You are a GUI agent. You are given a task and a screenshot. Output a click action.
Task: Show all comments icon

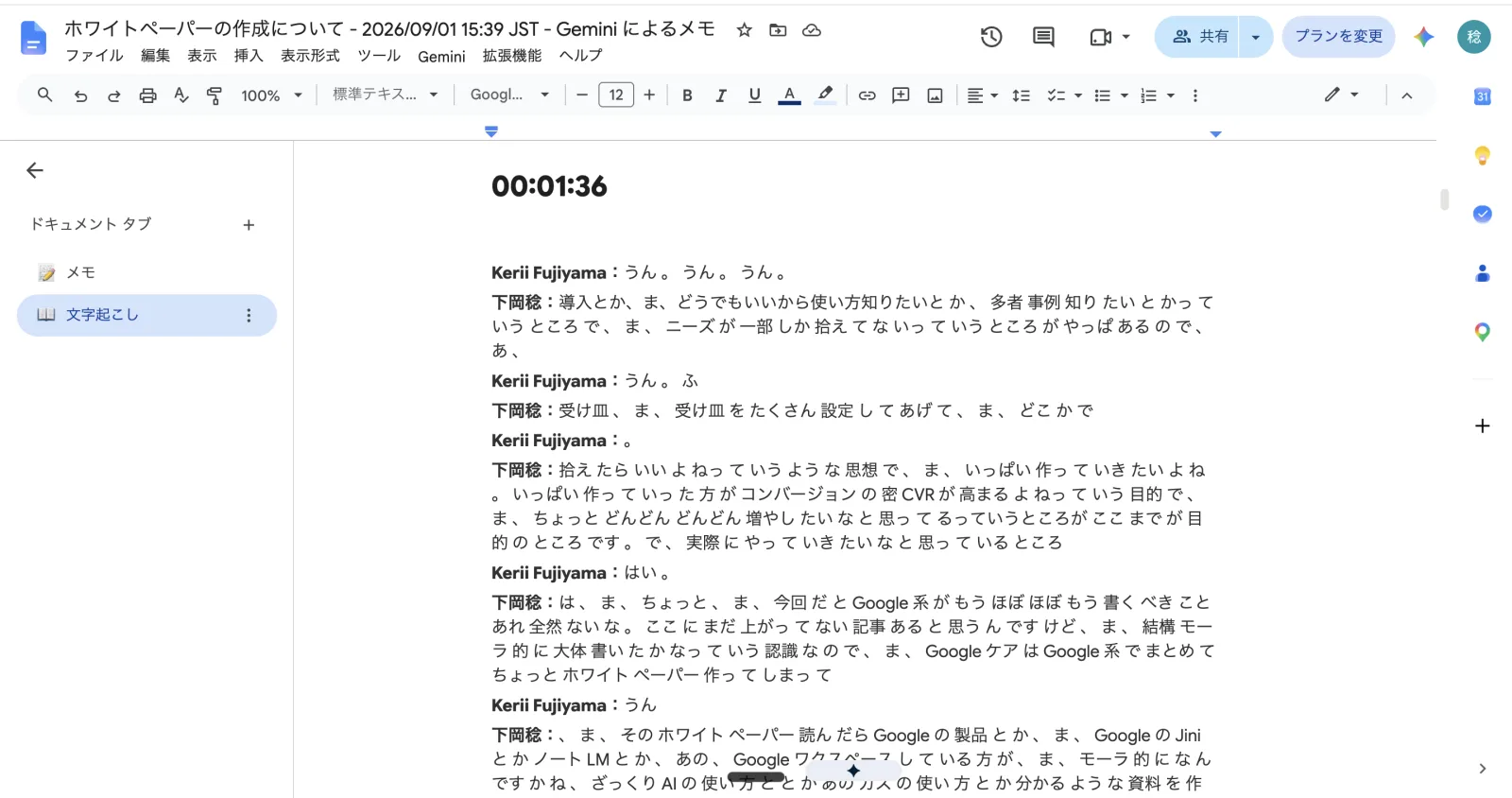[x=1043, y=37]
